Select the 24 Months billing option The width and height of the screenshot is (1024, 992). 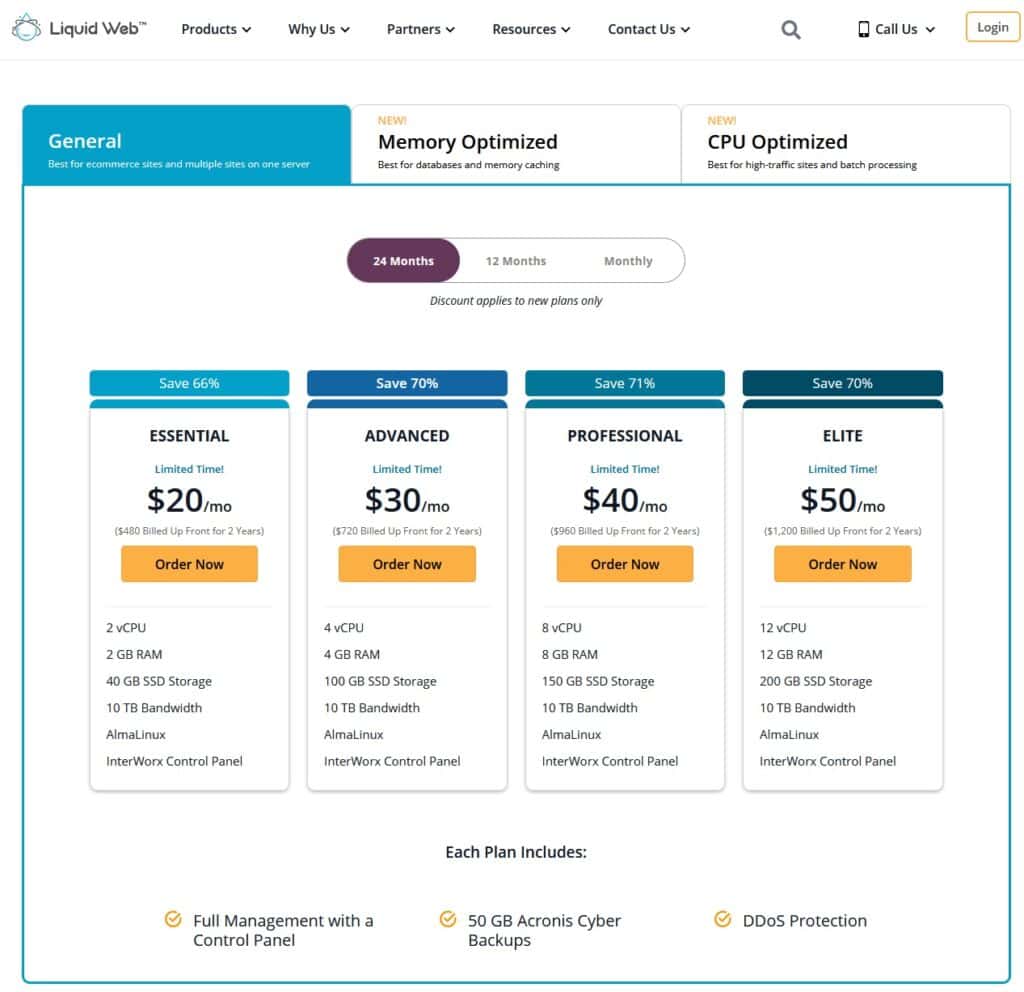click(403, 261)
